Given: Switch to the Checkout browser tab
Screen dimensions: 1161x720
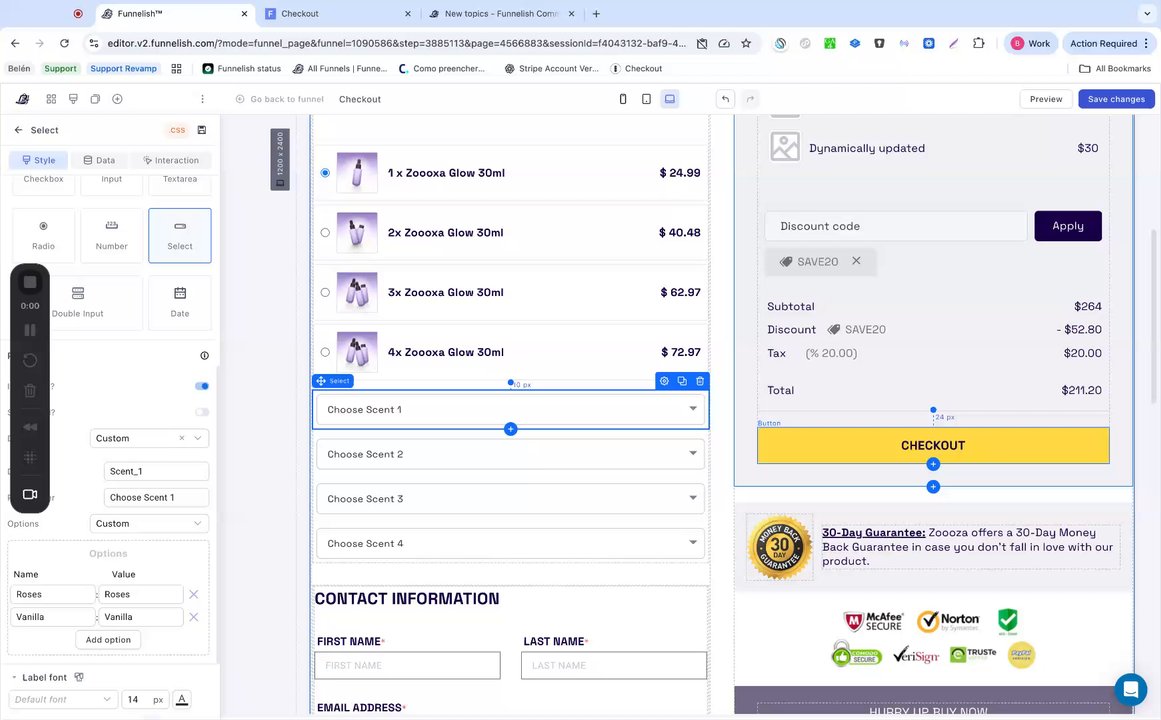Looking at the screenshot, I should click(x=338, y=13).
